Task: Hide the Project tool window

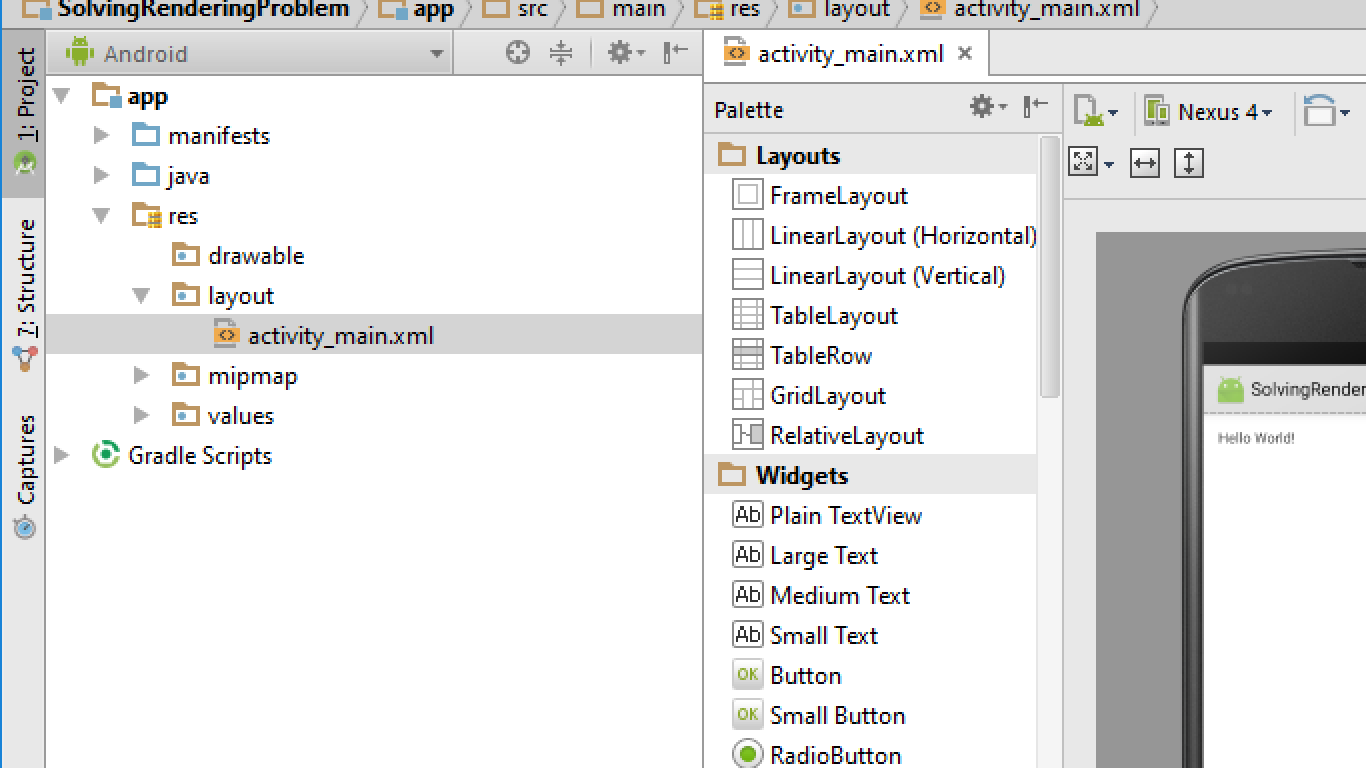Action: tap(677, 53)
